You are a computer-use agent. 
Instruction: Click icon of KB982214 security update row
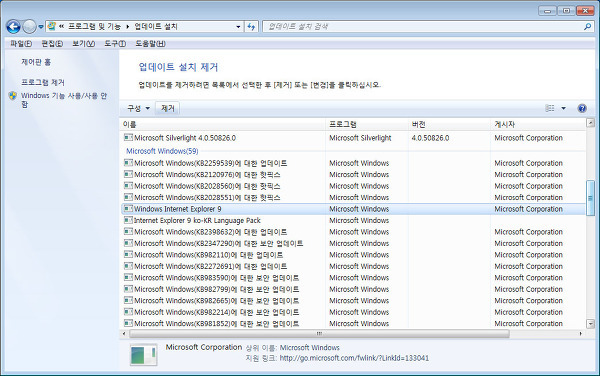point(128,312)
